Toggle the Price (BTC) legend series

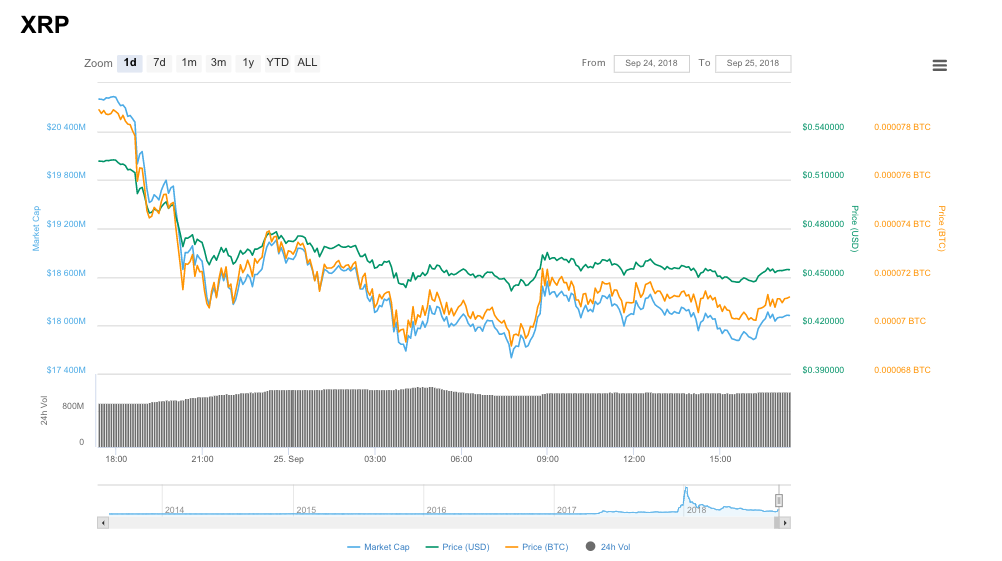pyautogui.click(x=537, y=547)
